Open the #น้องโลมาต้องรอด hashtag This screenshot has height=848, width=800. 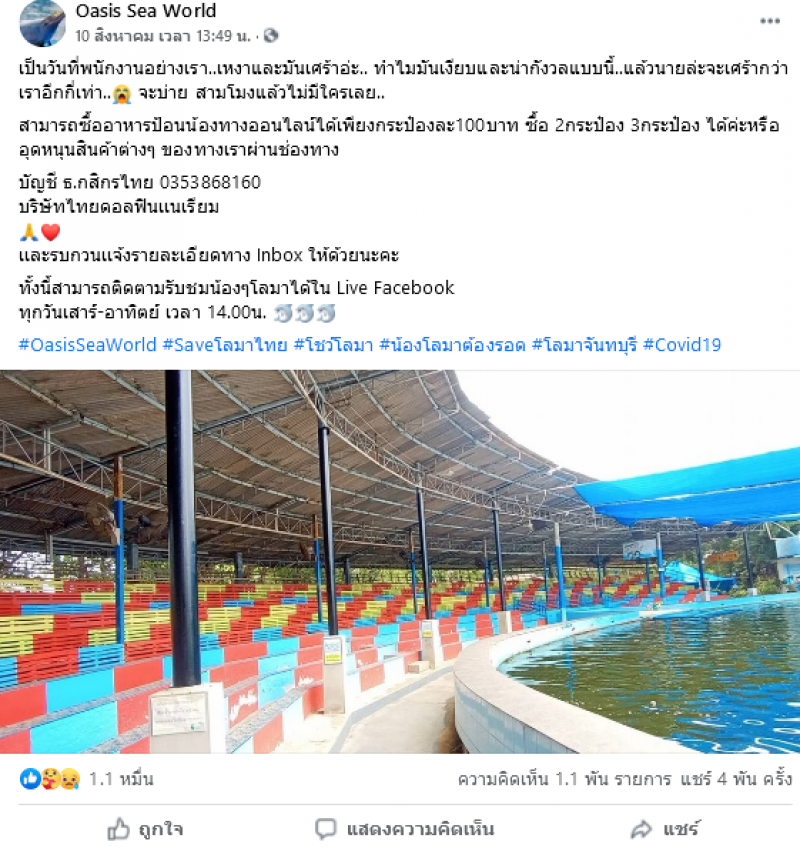452,344
